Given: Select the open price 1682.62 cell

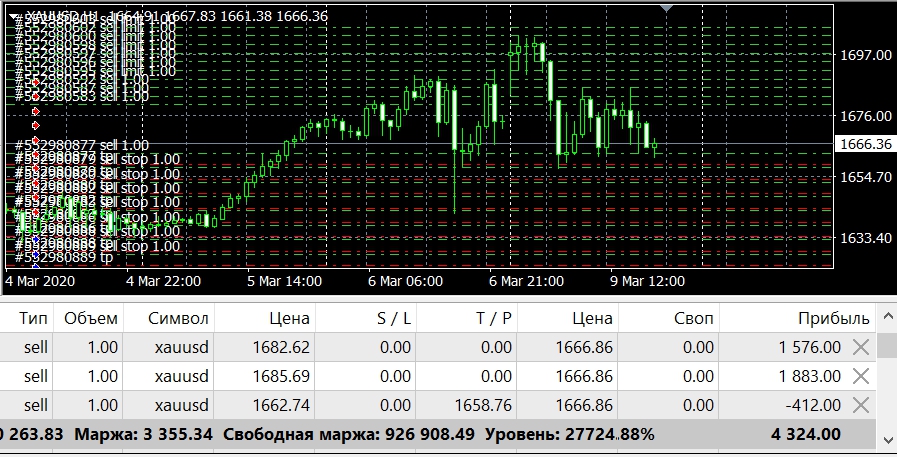Looking at the screenshot, I should click(x=281, y=347).
